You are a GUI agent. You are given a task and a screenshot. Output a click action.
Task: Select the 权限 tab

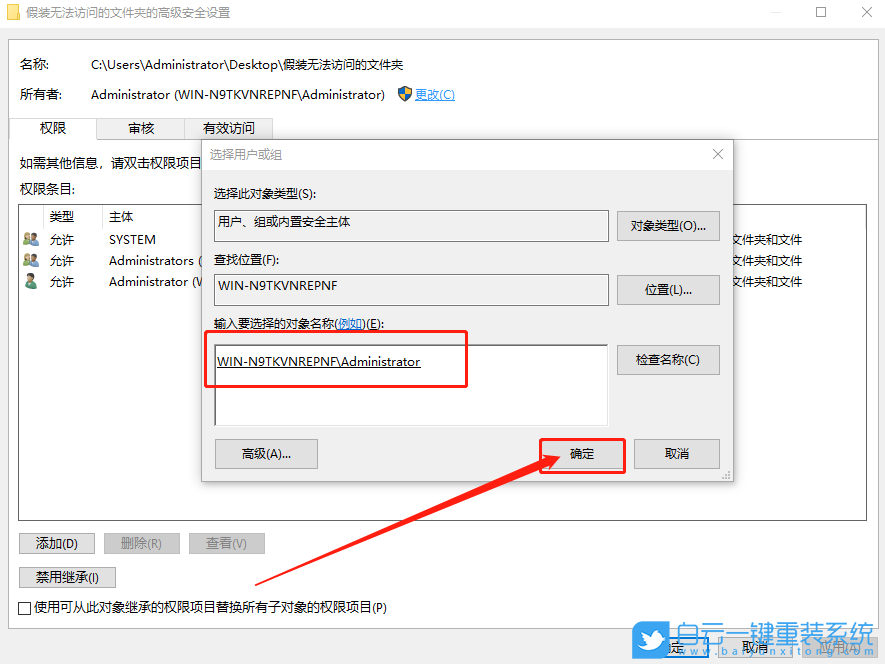point(52,128)
